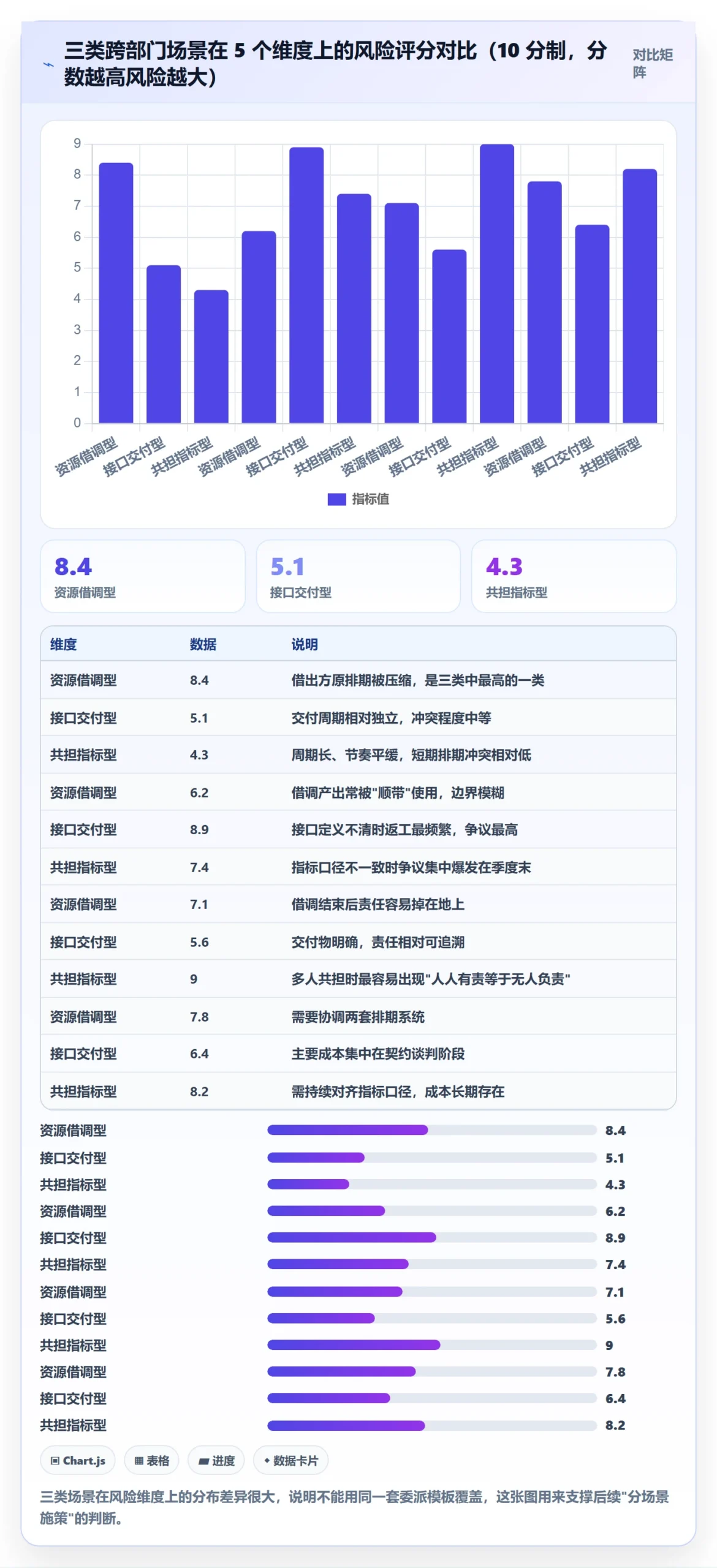
Task: Click the progress bar showing 5.1
Action: click(432, 1158)
